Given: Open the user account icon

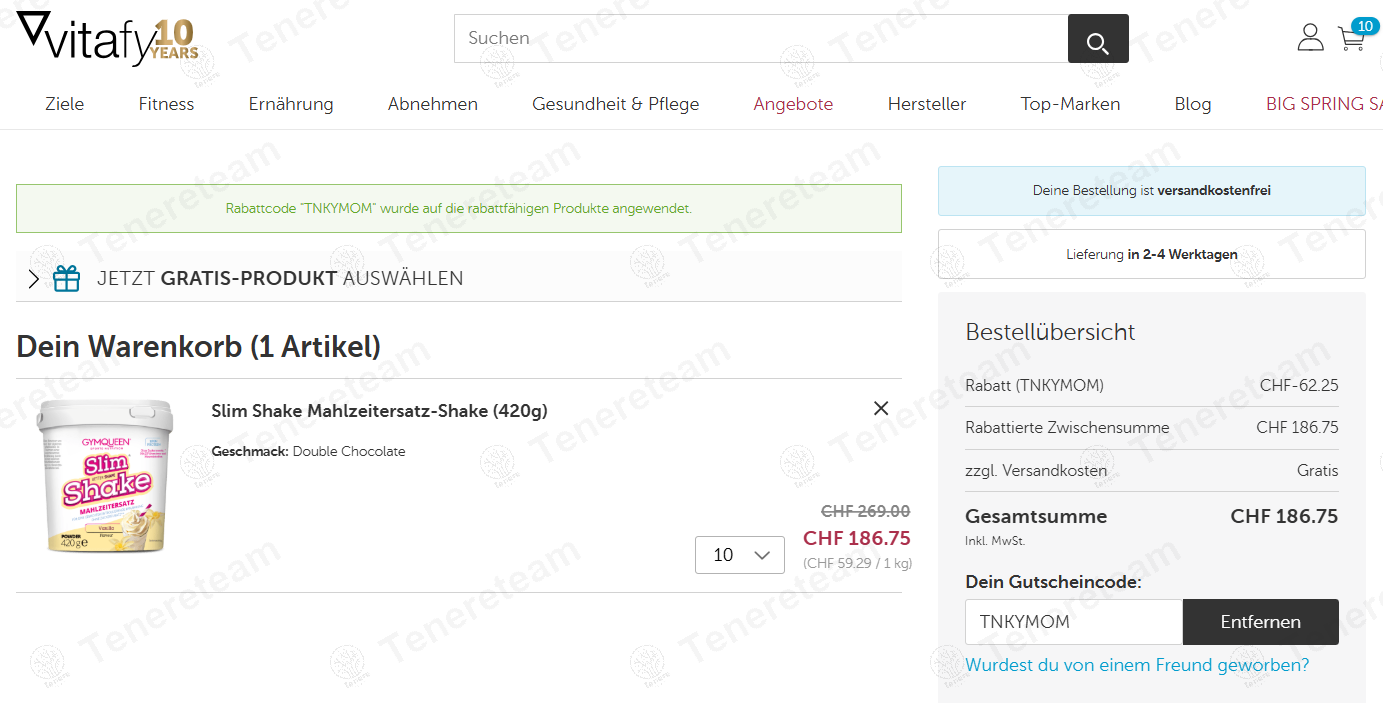Looking at the screenshot, I should point(1310,38).
